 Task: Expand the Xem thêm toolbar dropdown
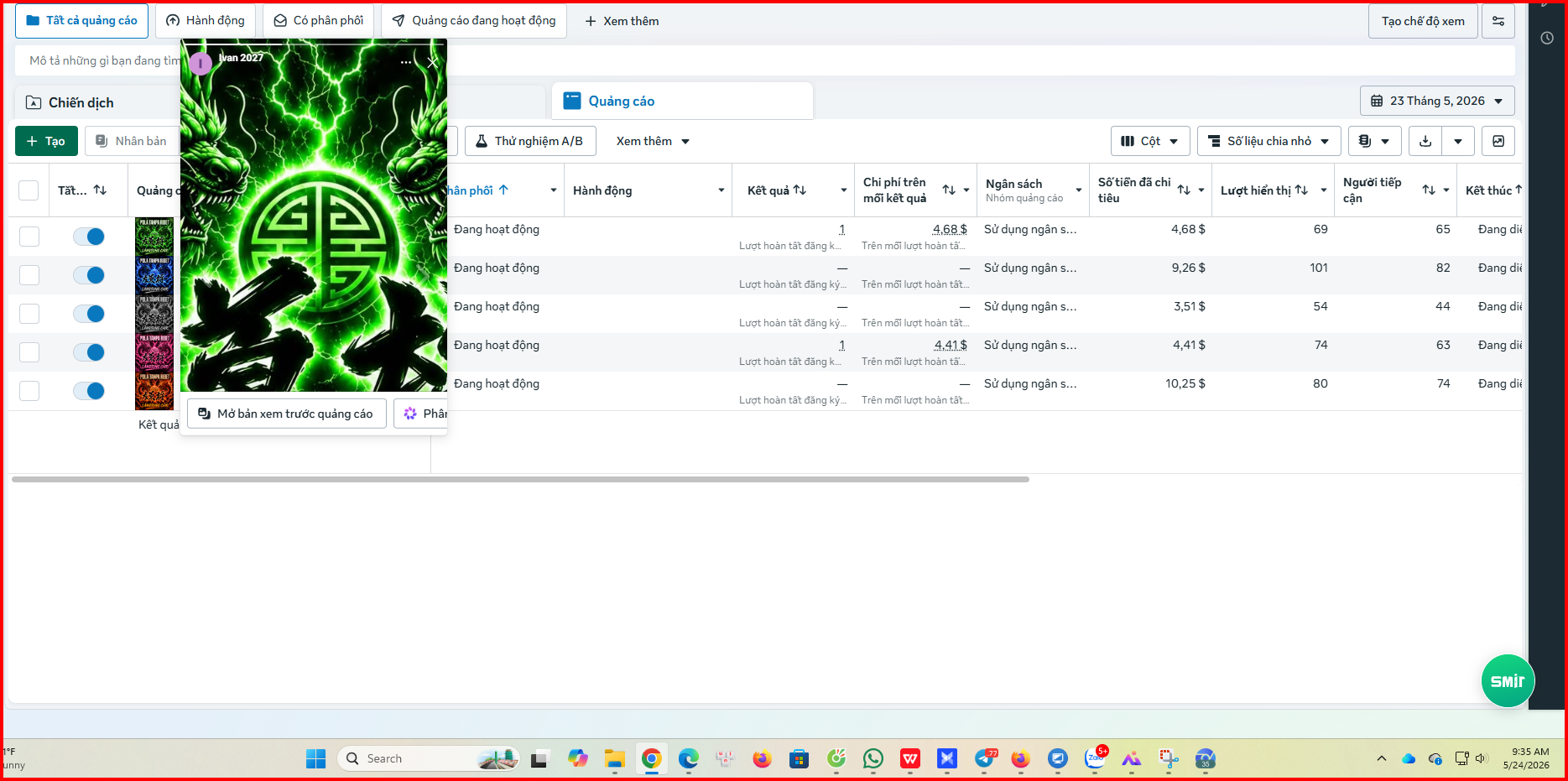(x=653, y=141)
